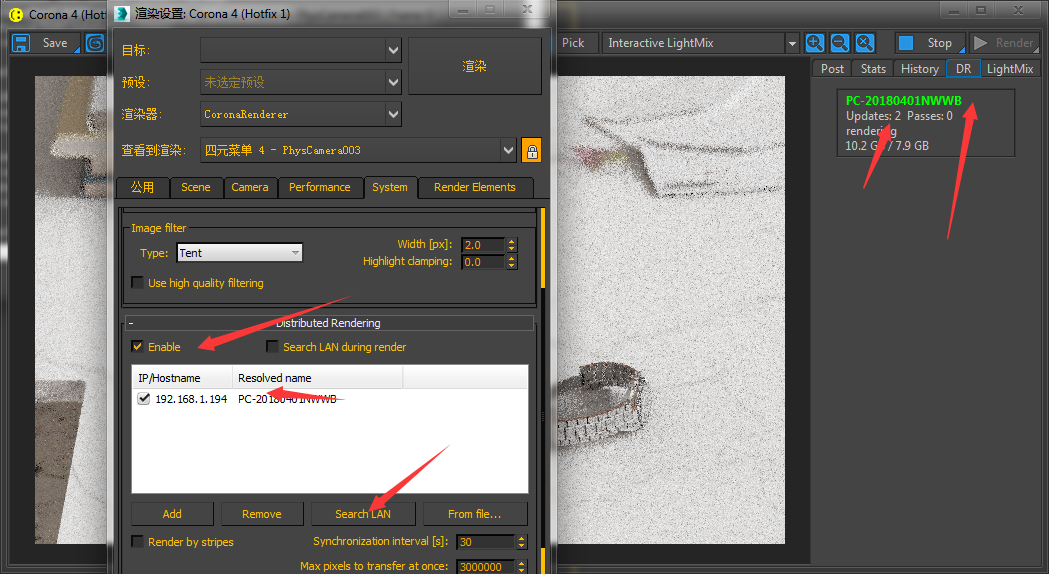
Task: Click the Highlight clamping spinner arrows
Action: [x=512, y=262]
